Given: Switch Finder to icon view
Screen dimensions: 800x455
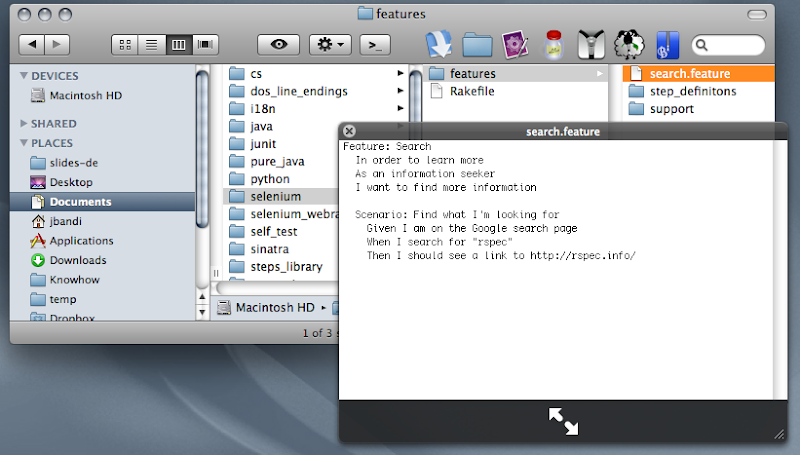Looking at the screenshot, I should point(125,45).
